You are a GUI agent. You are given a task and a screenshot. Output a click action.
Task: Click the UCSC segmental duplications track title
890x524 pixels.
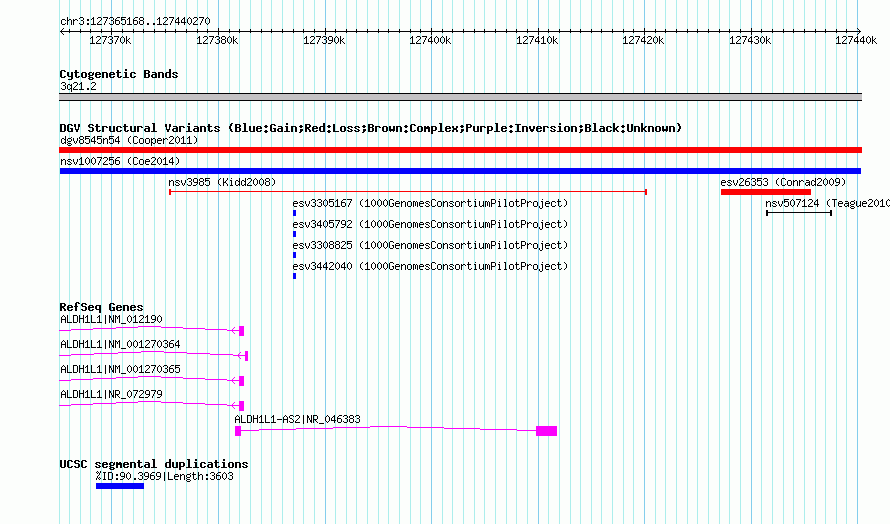pos(154,464)
